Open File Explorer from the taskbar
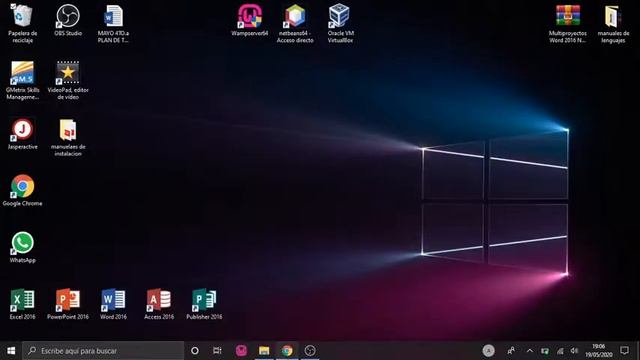Viewport: 640px width, 360px height. (264, 351)
